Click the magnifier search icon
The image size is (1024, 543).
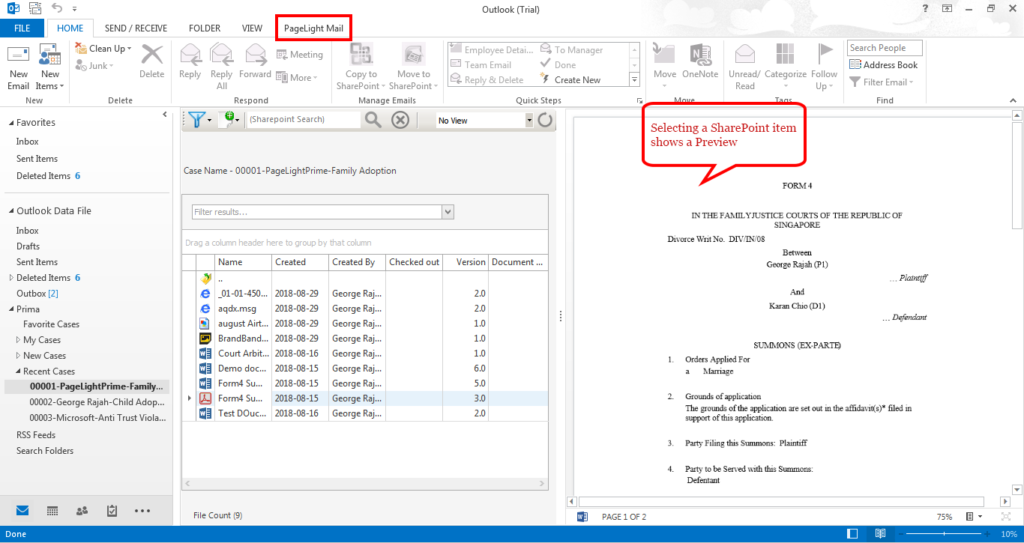373,120
